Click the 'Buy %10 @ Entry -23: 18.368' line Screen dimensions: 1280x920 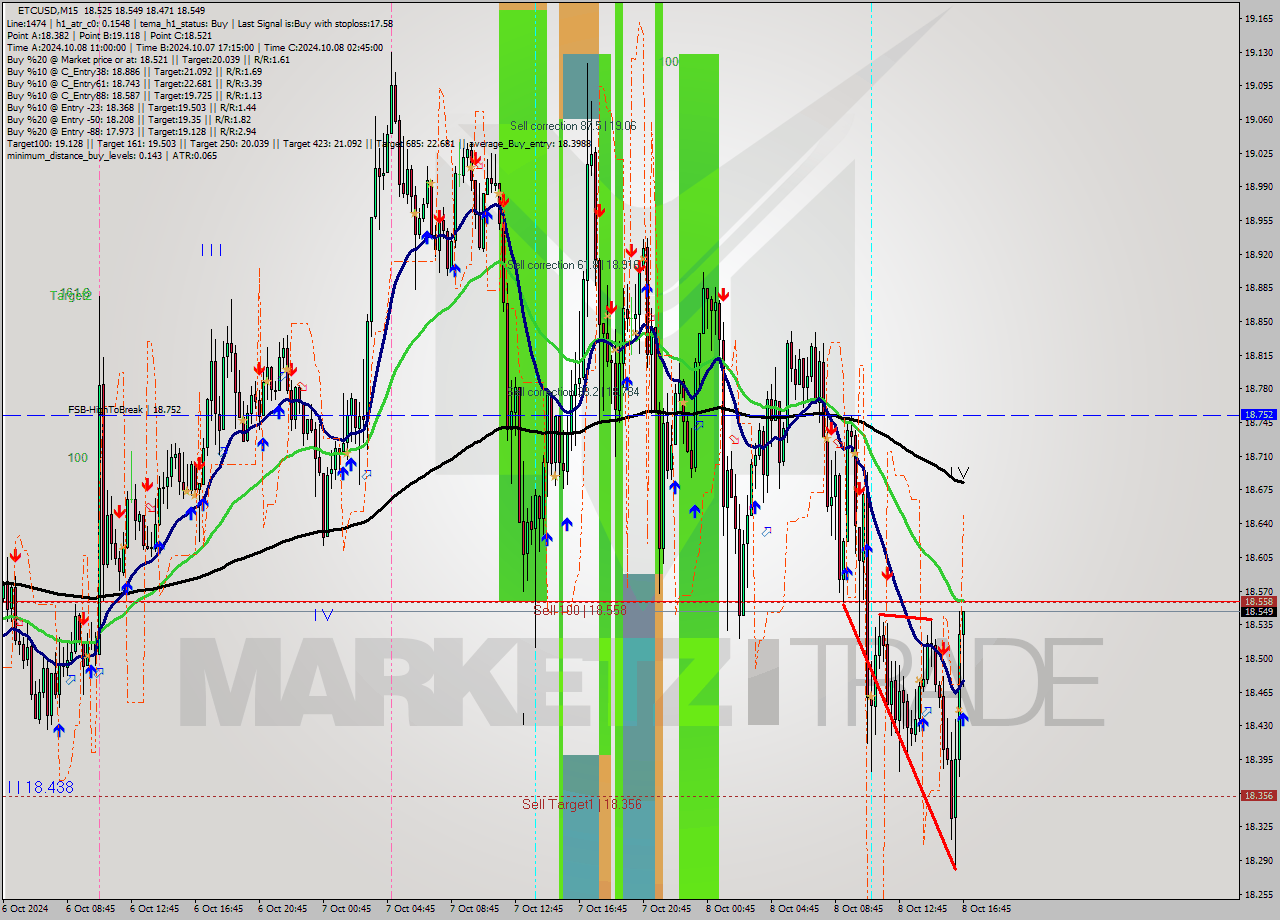[x=131, y=107]
